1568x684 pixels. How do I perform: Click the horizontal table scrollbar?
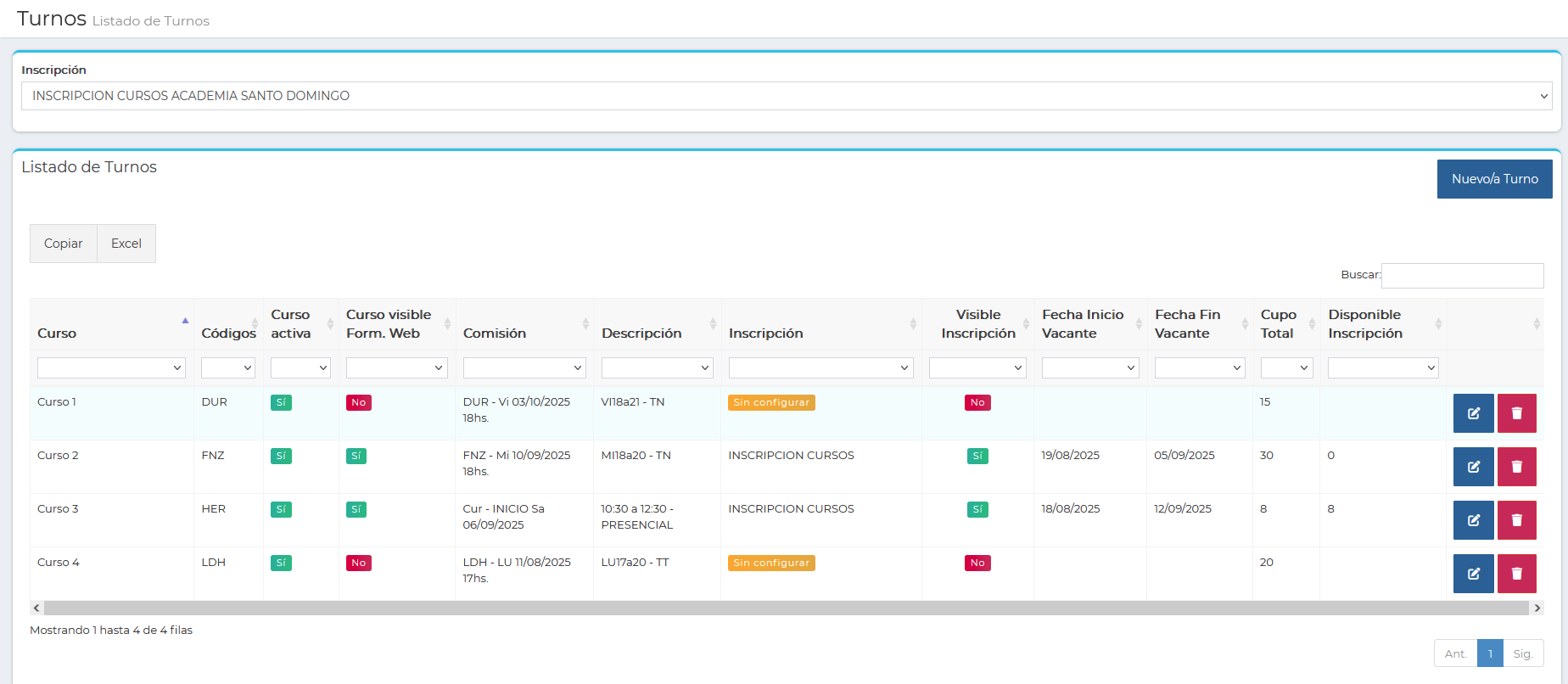coord(787,608)
